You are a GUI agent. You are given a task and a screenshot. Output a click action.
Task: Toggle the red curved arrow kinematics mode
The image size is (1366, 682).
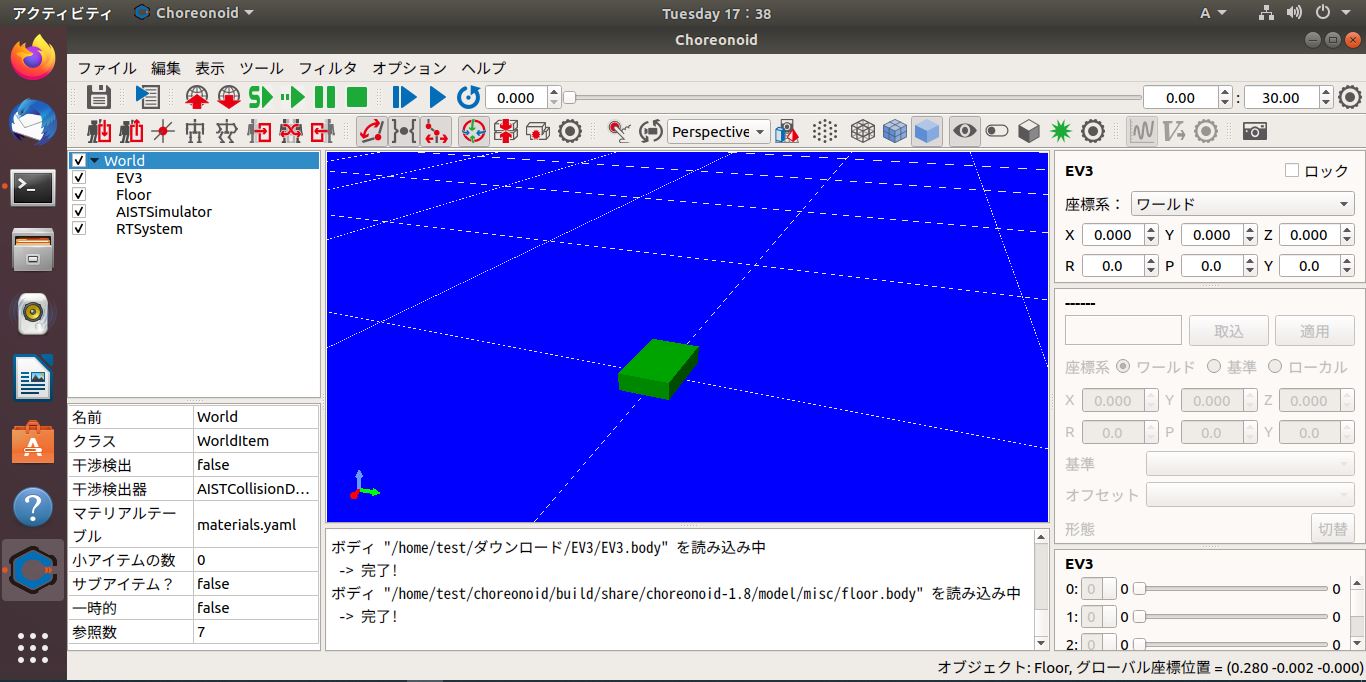372,131
